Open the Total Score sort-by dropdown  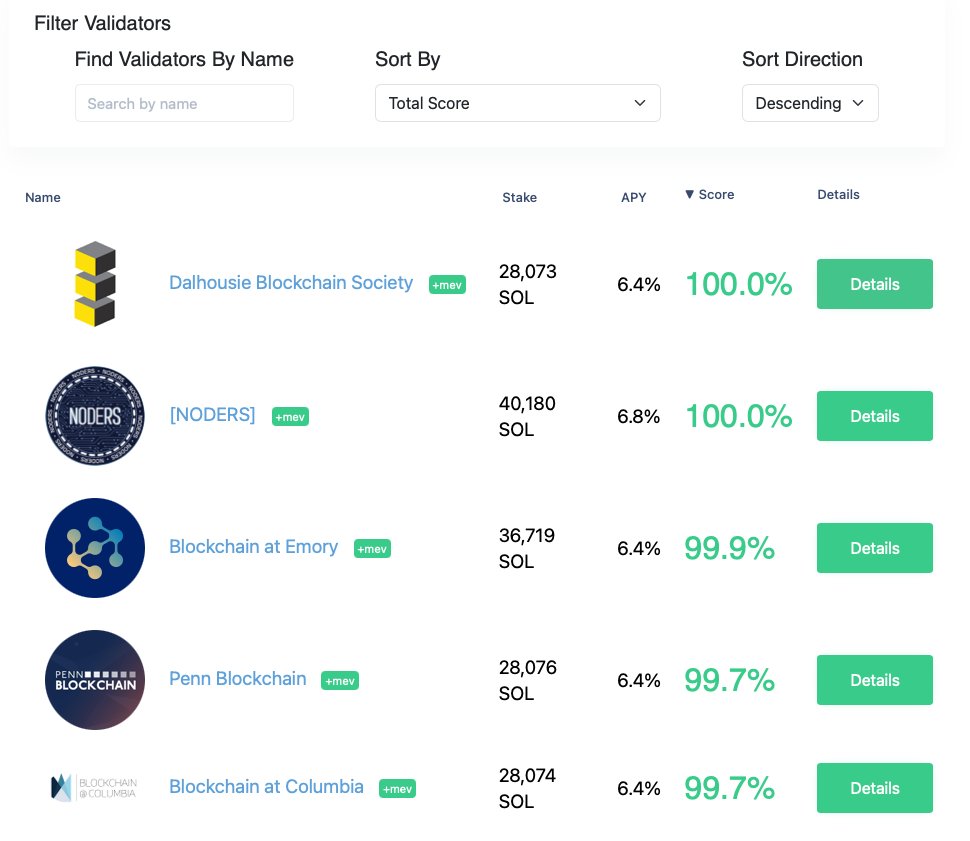coord(517,103)
